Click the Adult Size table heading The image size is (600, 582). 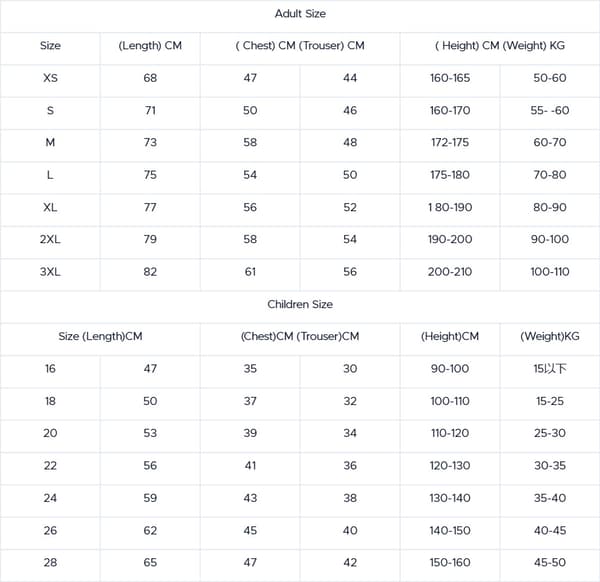(300, 14)
